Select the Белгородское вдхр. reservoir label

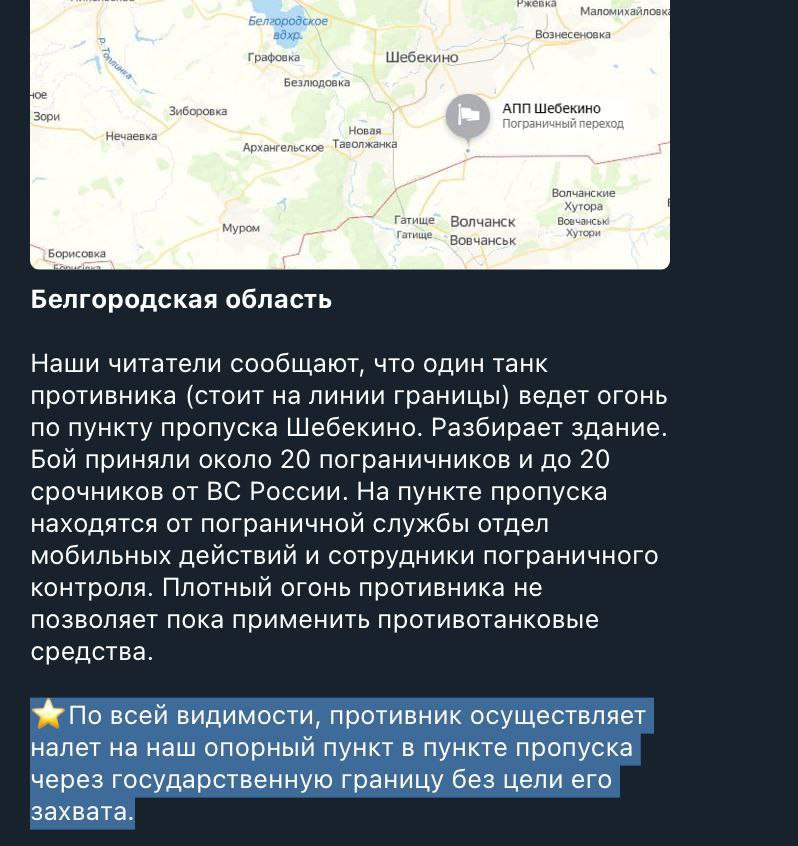tap(288, 28)
